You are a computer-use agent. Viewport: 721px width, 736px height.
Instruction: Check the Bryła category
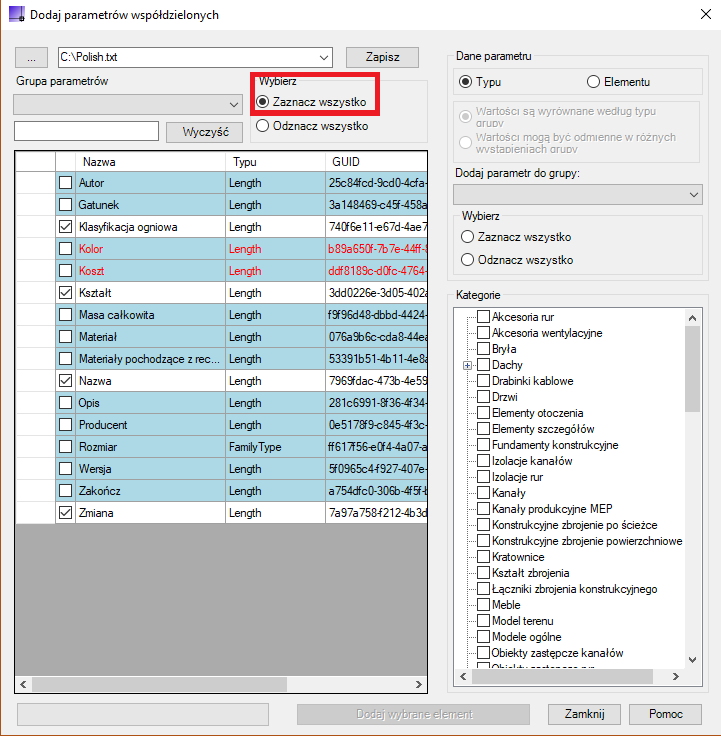tap(483, 348)
